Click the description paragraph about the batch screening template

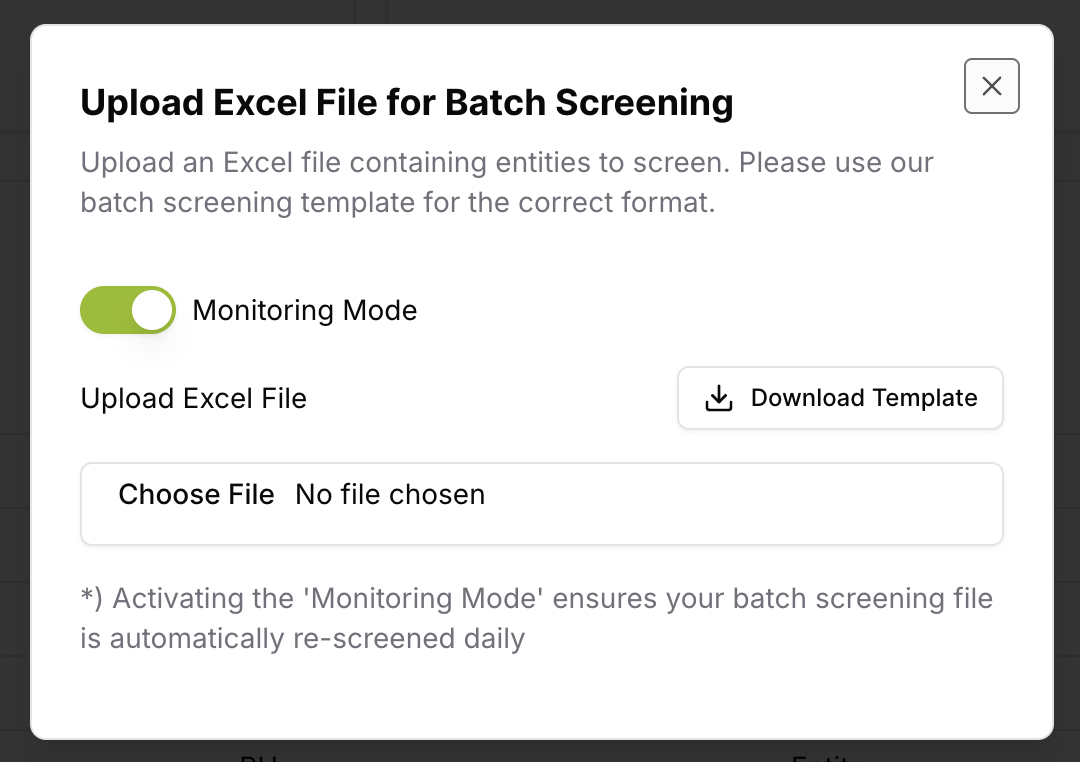pos(507,183)
